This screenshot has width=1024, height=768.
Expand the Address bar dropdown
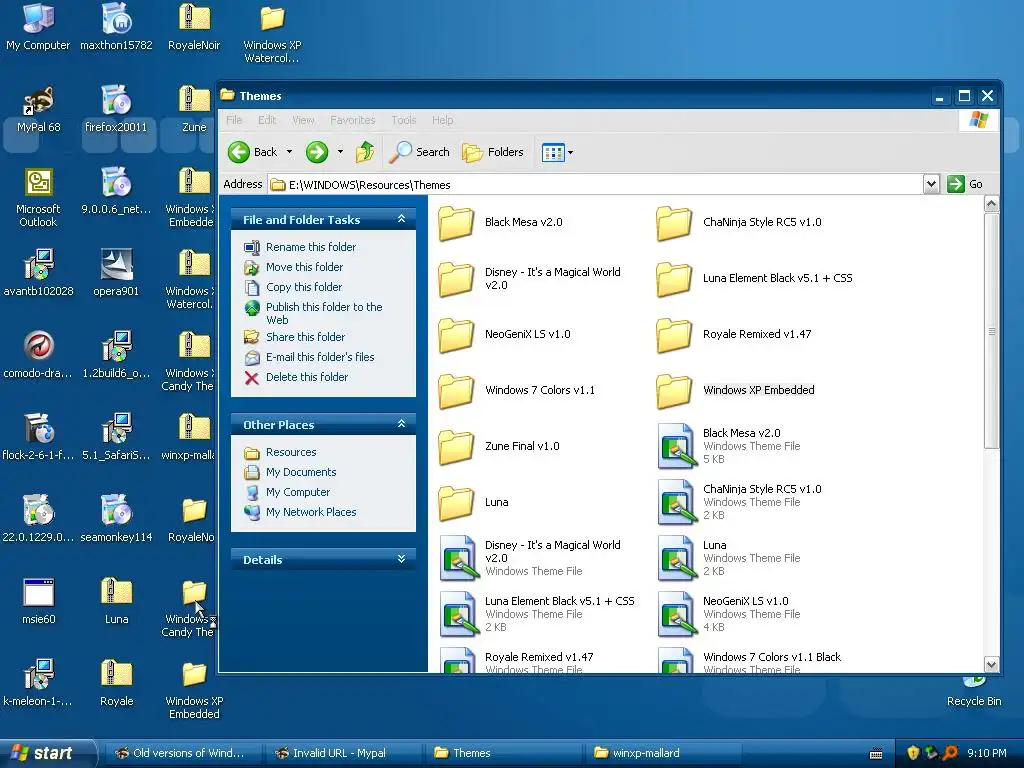[931, 184]
